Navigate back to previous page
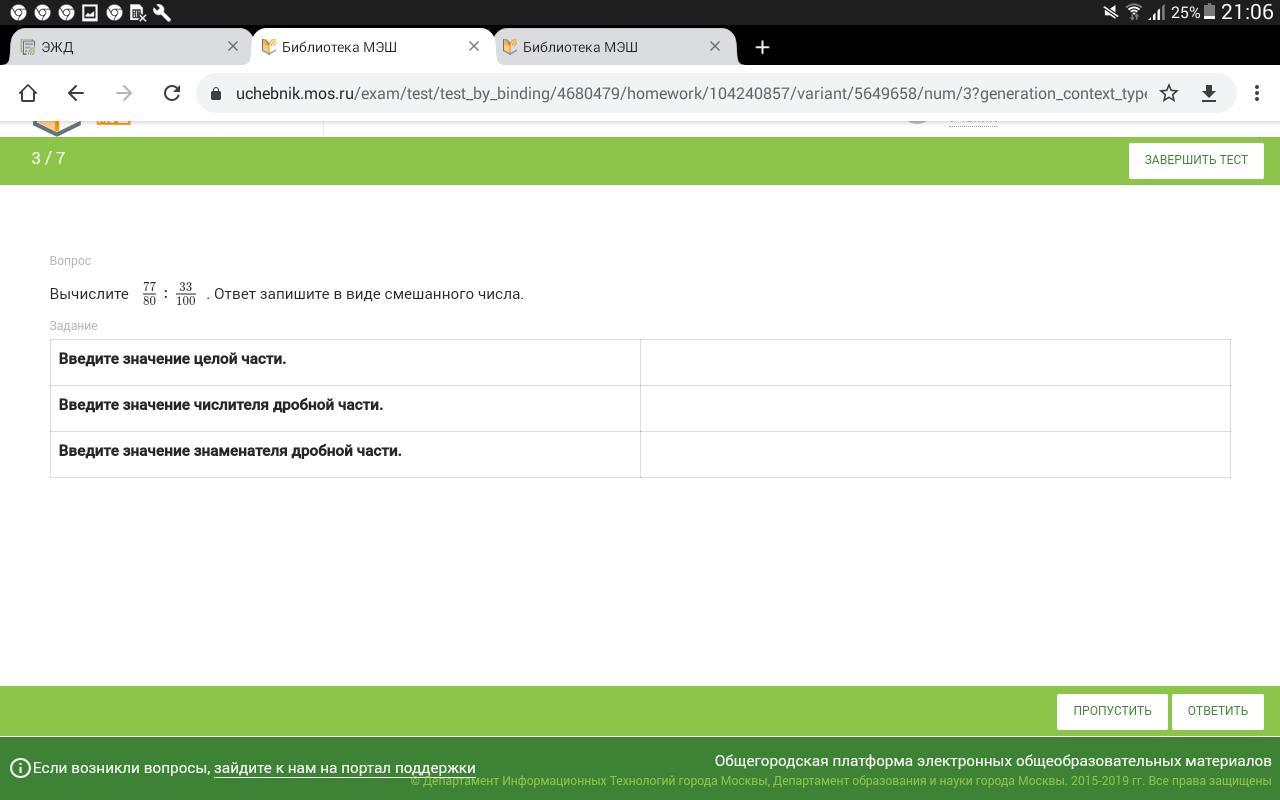The width and height of the screenshot is (1280, 800). tap(76, 93)
